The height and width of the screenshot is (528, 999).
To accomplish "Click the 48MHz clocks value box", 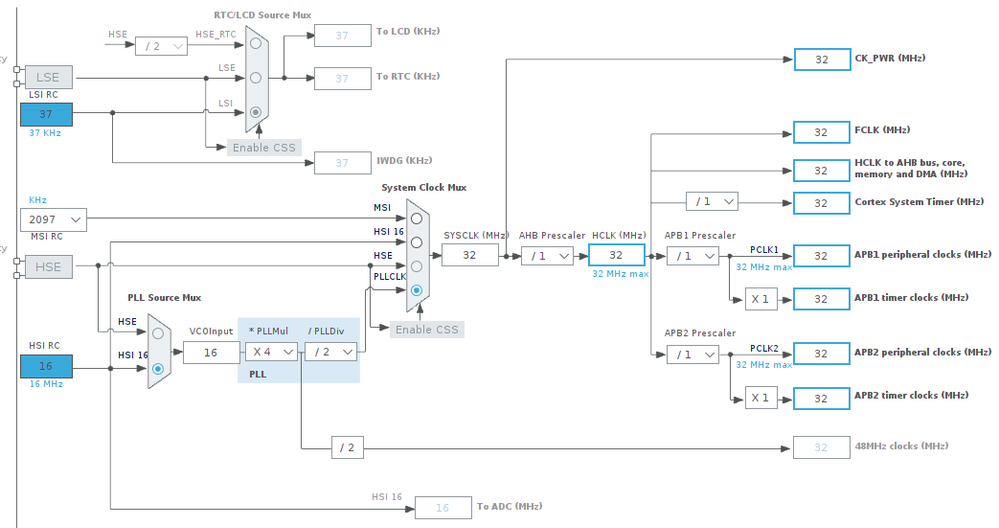I will [821, 447].
